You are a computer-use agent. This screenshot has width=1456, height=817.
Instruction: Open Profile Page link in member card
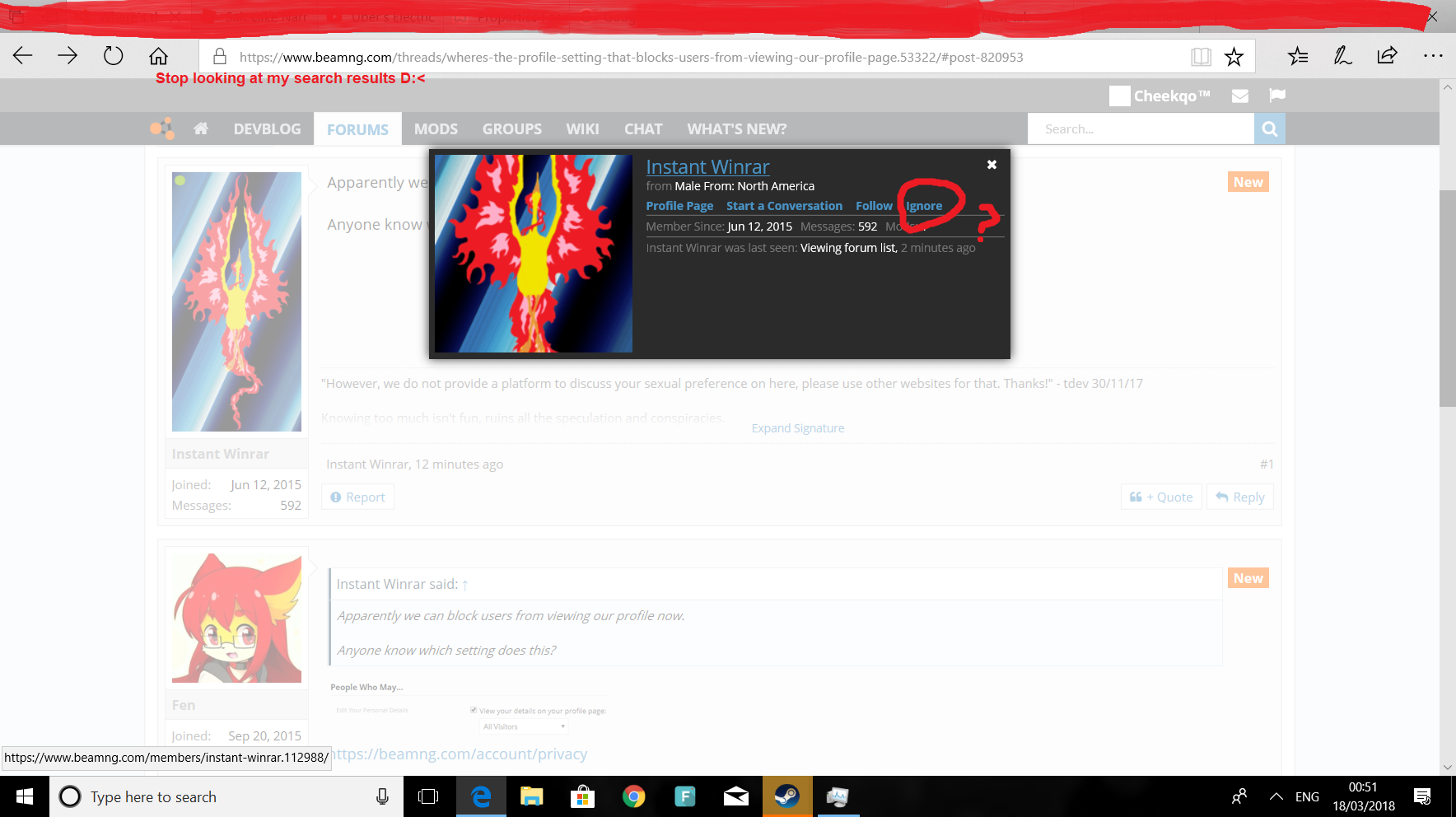click(679, 206)
